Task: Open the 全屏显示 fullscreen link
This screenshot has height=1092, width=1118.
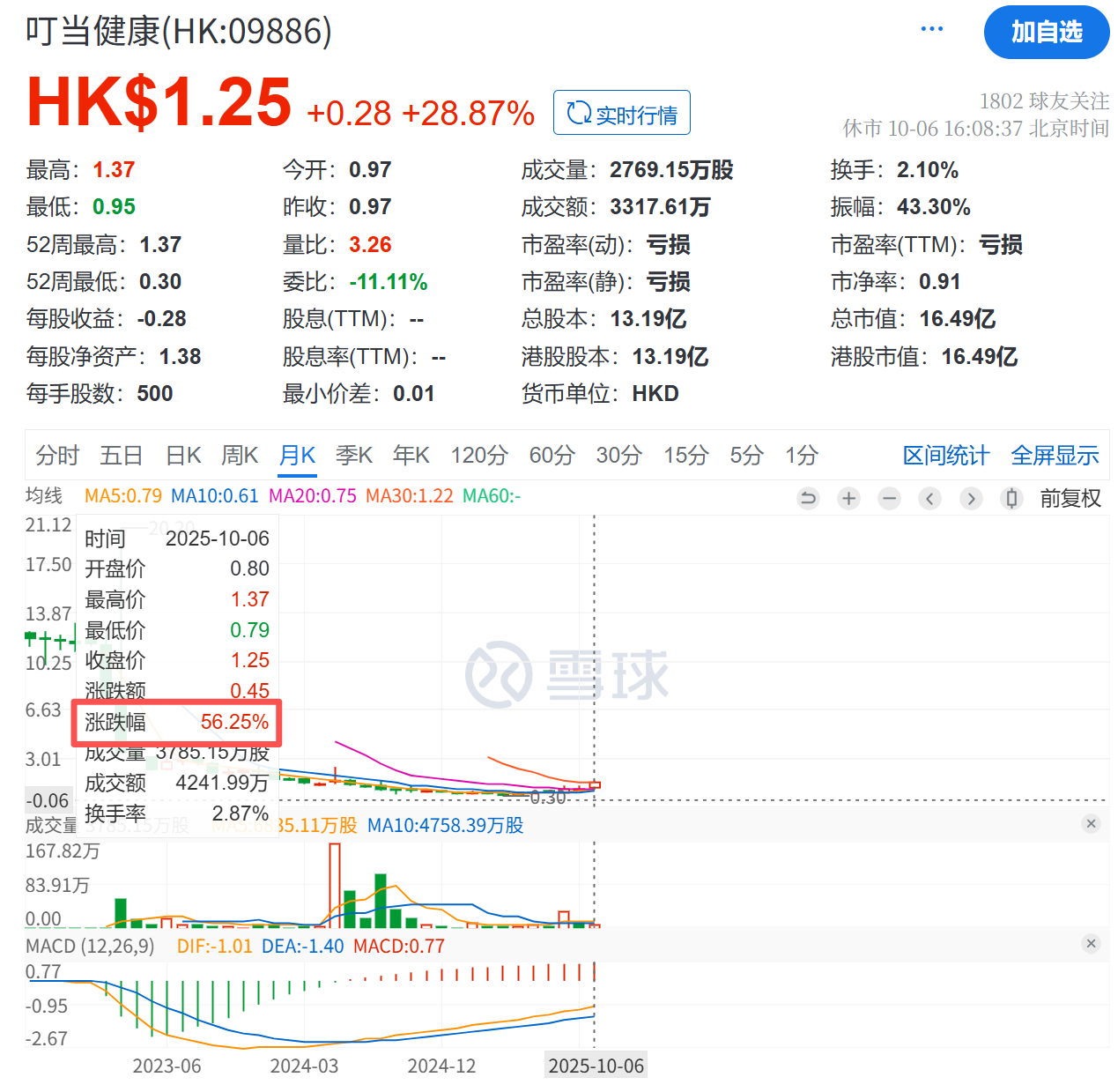Action: [x=1055, y=455]
